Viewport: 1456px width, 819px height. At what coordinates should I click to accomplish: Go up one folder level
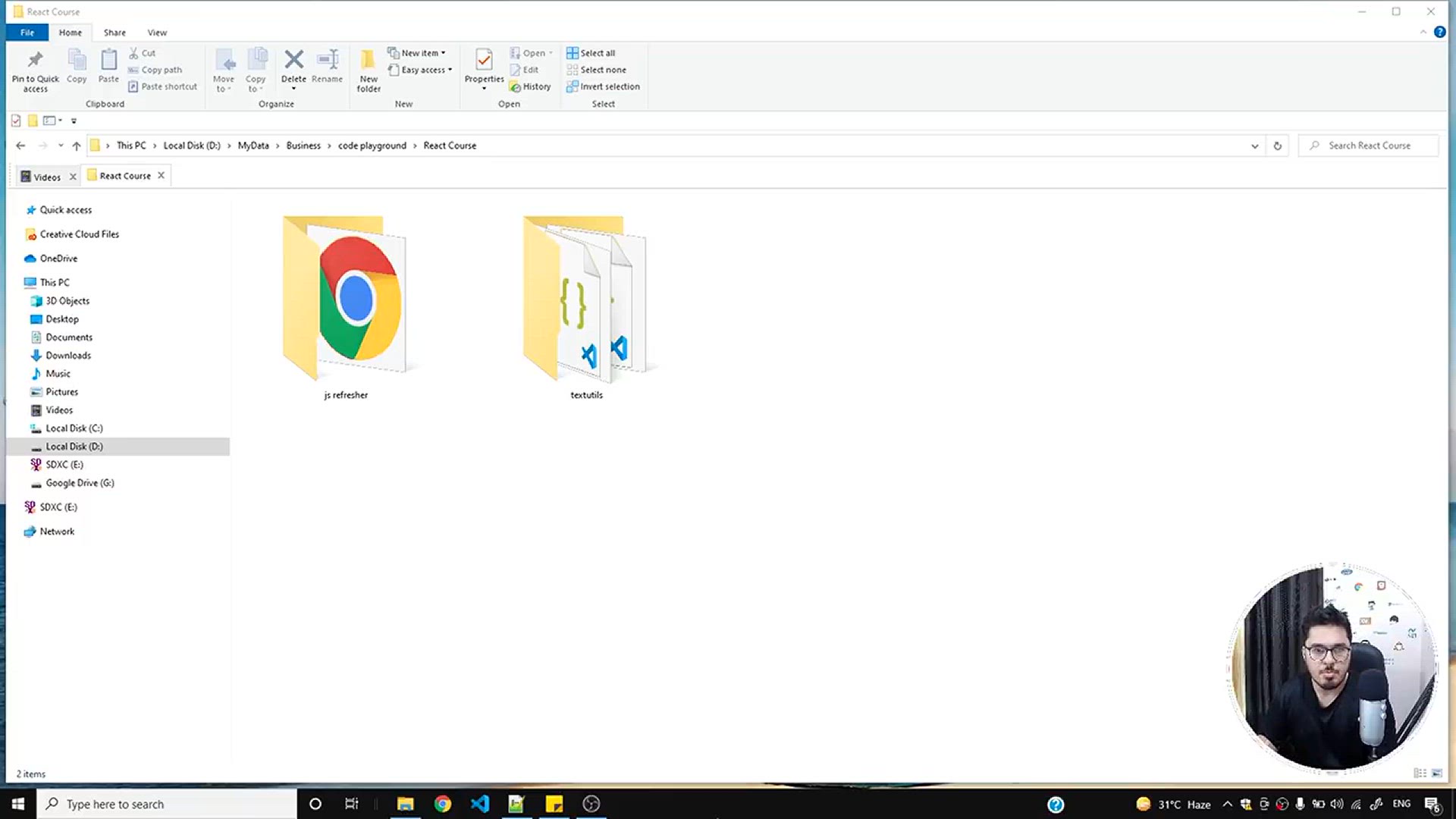coord(77,146)
